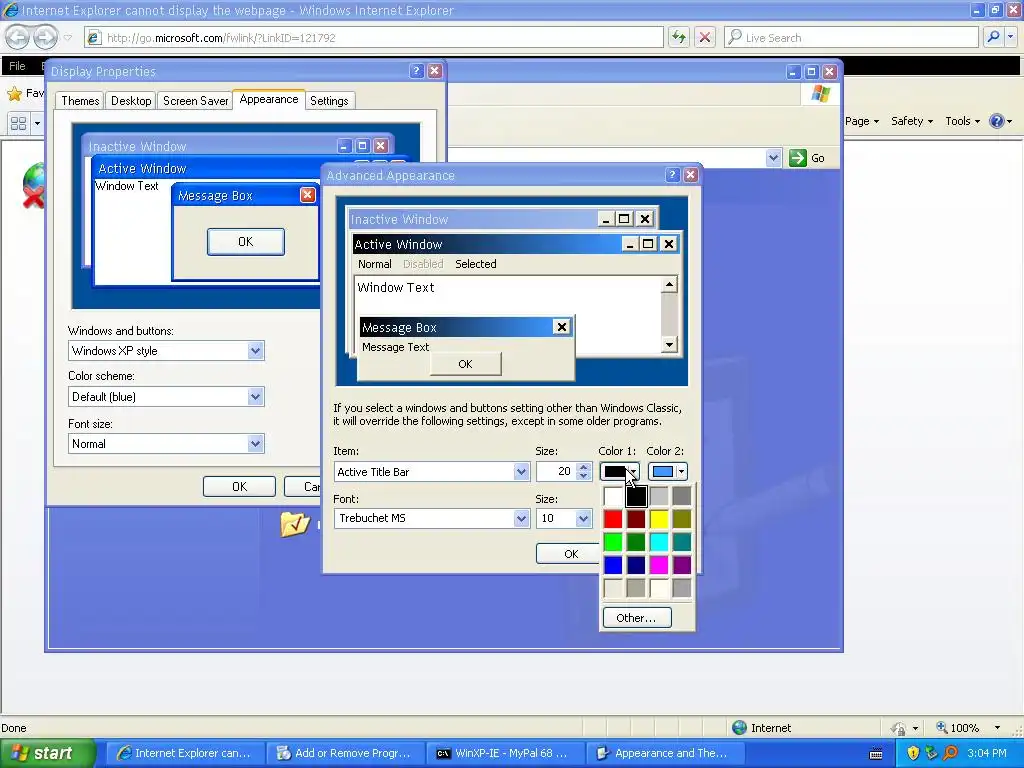Open the Themes tab

point(80,101)
